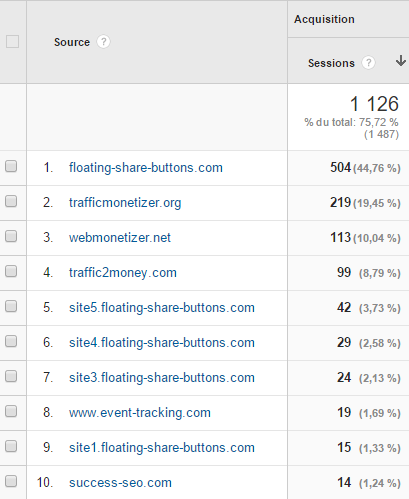Open the floating-share-buttons.com source link
The height and width of the screenshot is (499, 409).
146,167
